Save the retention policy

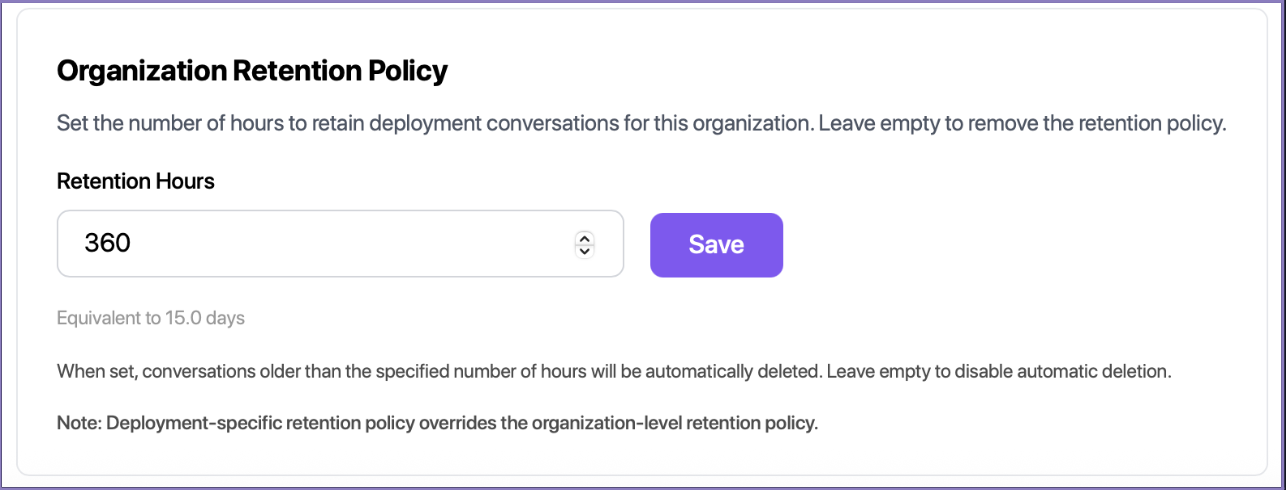716,244
